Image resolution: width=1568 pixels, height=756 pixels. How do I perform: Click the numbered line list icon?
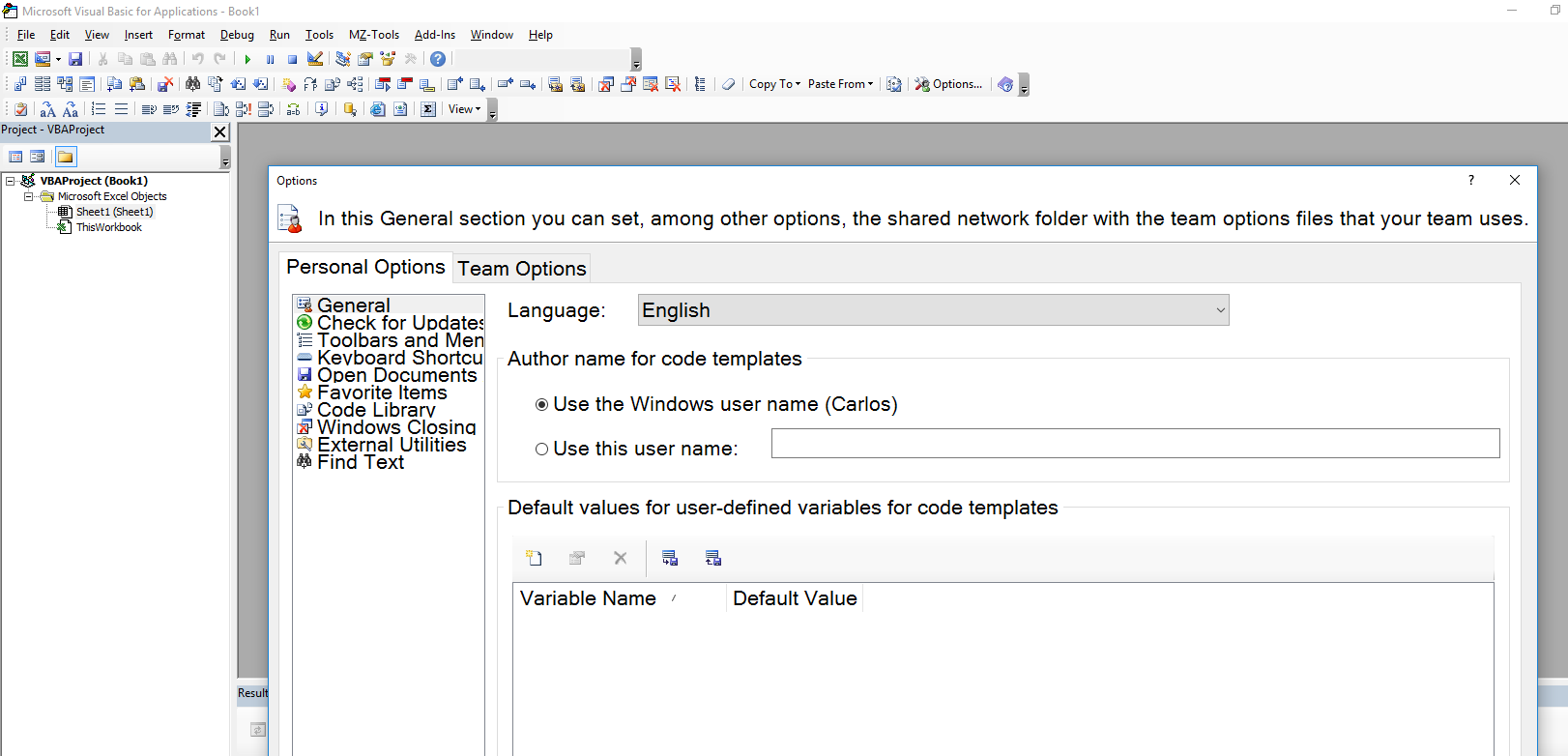tap(99, 109)
